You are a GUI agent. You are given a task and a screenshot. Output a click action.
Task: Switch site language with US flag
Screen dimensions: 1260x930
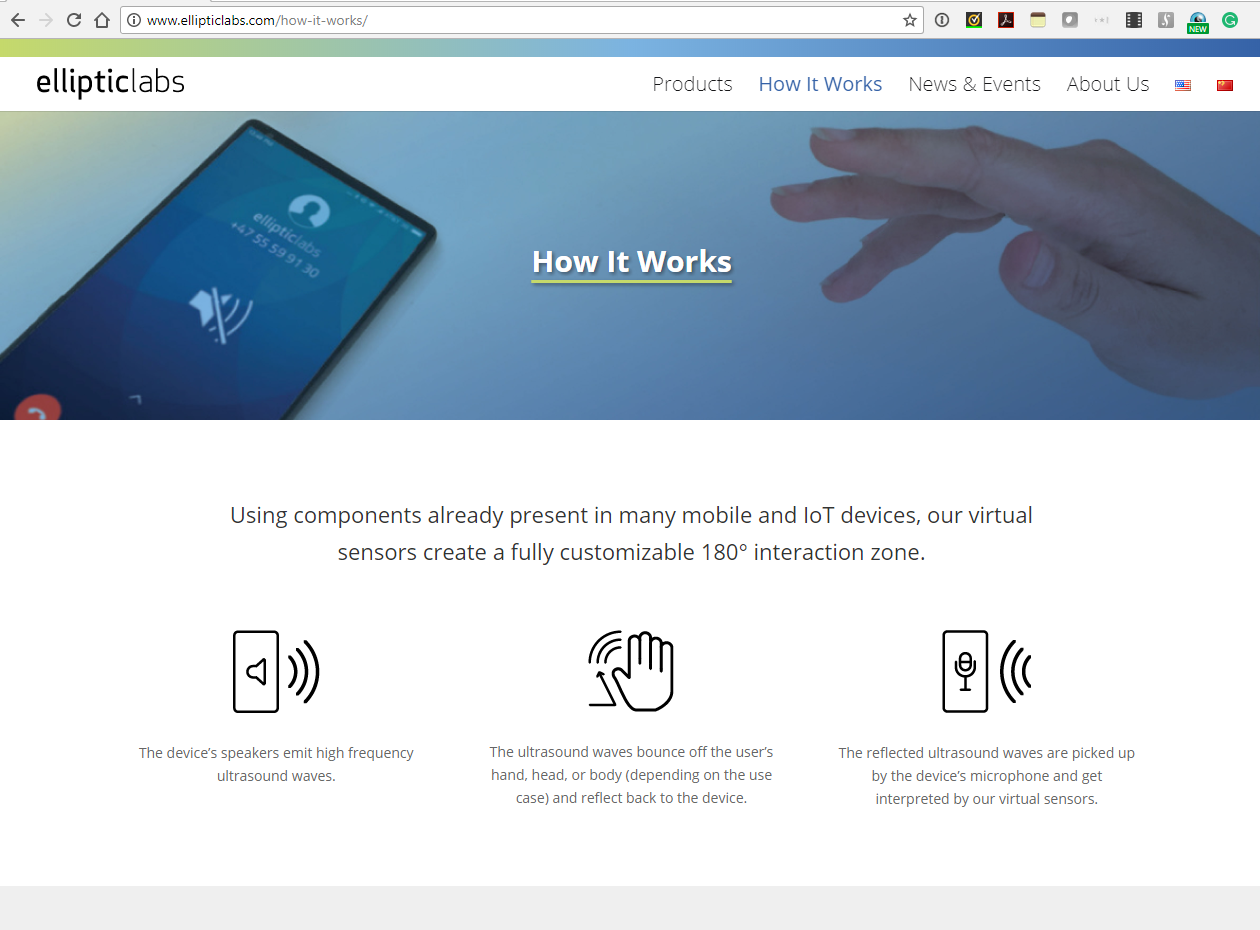click(1183, 85)
